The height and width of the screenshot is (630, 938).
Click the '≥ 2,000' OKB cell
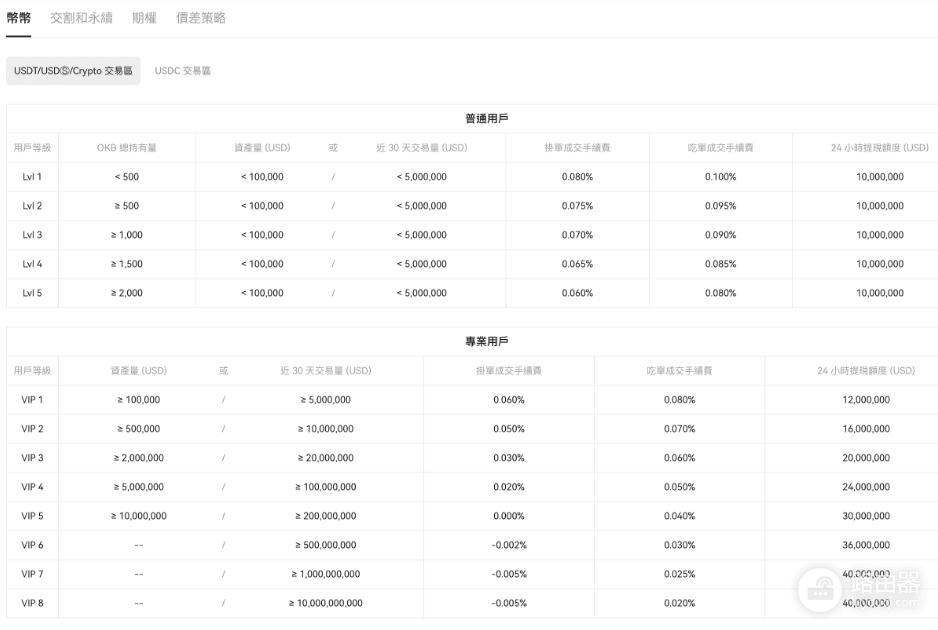[x=127, y=293]
